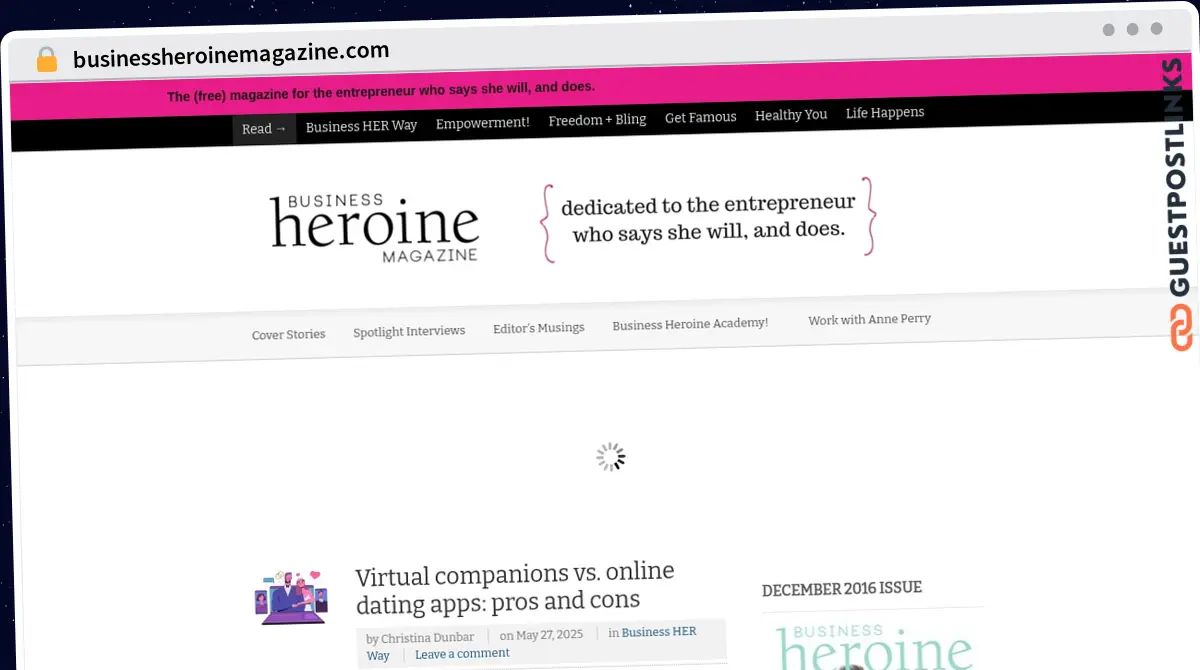Click the padlock icon beside the URL

(46, 59)
